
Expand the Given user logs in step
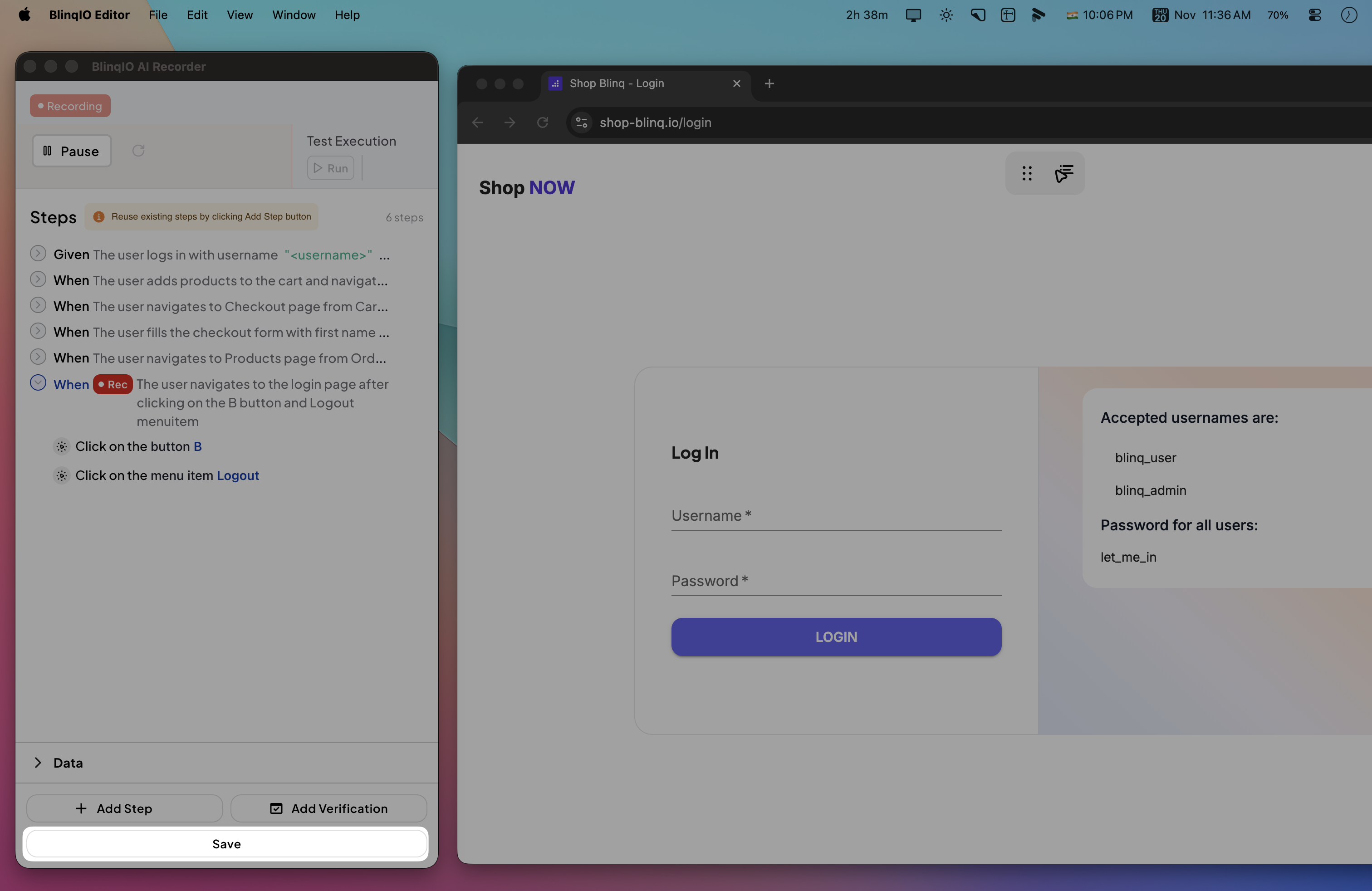pos(38,254)
